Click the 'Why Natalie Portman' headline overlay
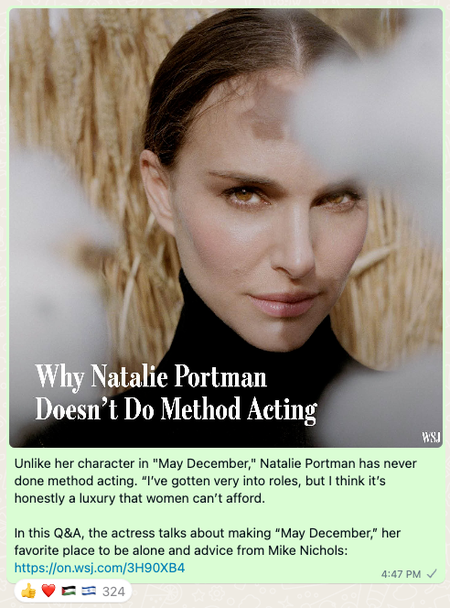Viewport: 450px width, 608px height. pos(151,376)
